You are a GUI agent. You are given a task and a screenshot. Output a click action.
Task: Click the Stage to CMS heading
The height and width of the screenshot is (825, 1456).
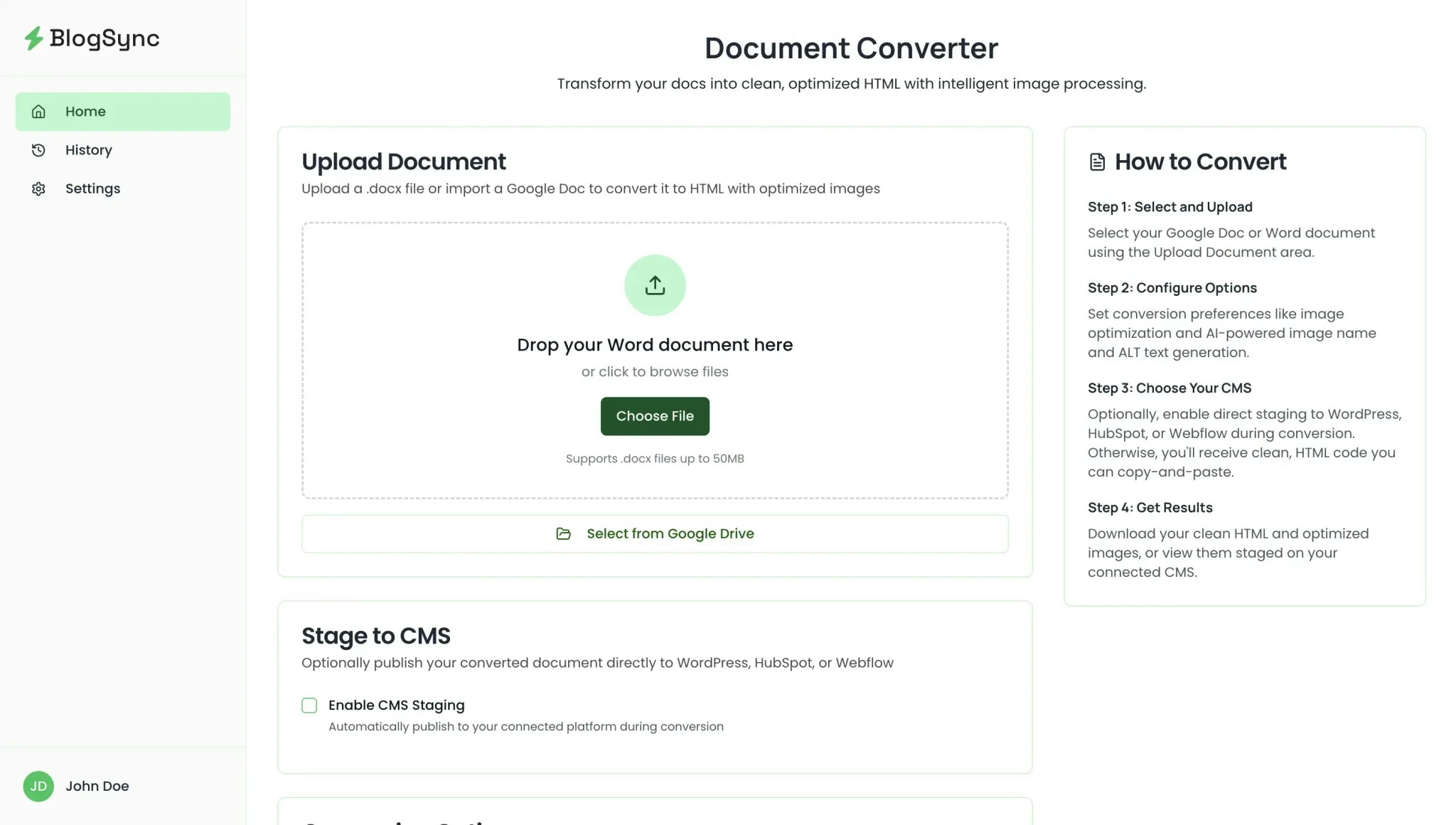pos(375,635)
